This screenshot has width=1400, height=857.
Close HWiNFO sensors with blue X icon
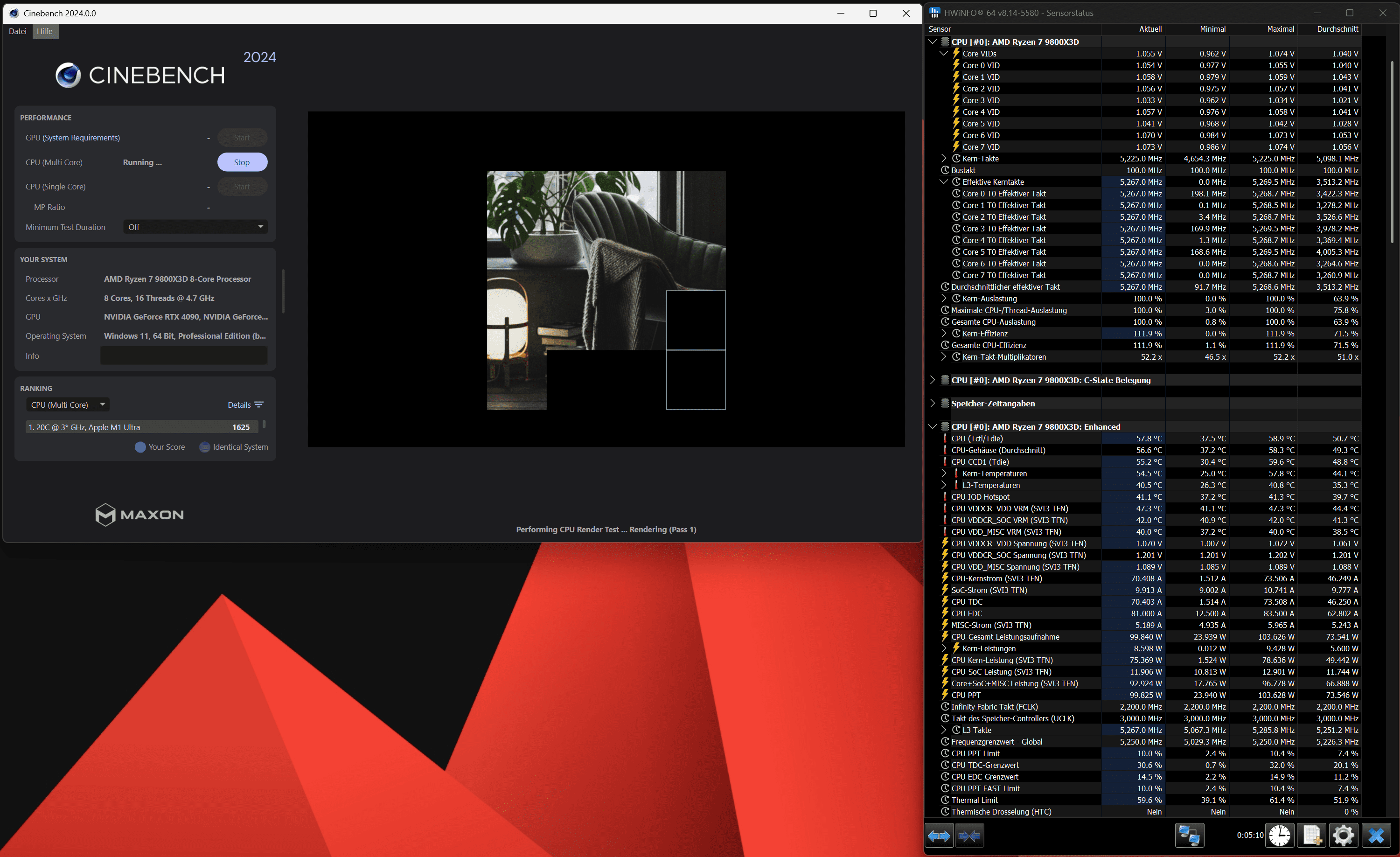[1376, 836]
